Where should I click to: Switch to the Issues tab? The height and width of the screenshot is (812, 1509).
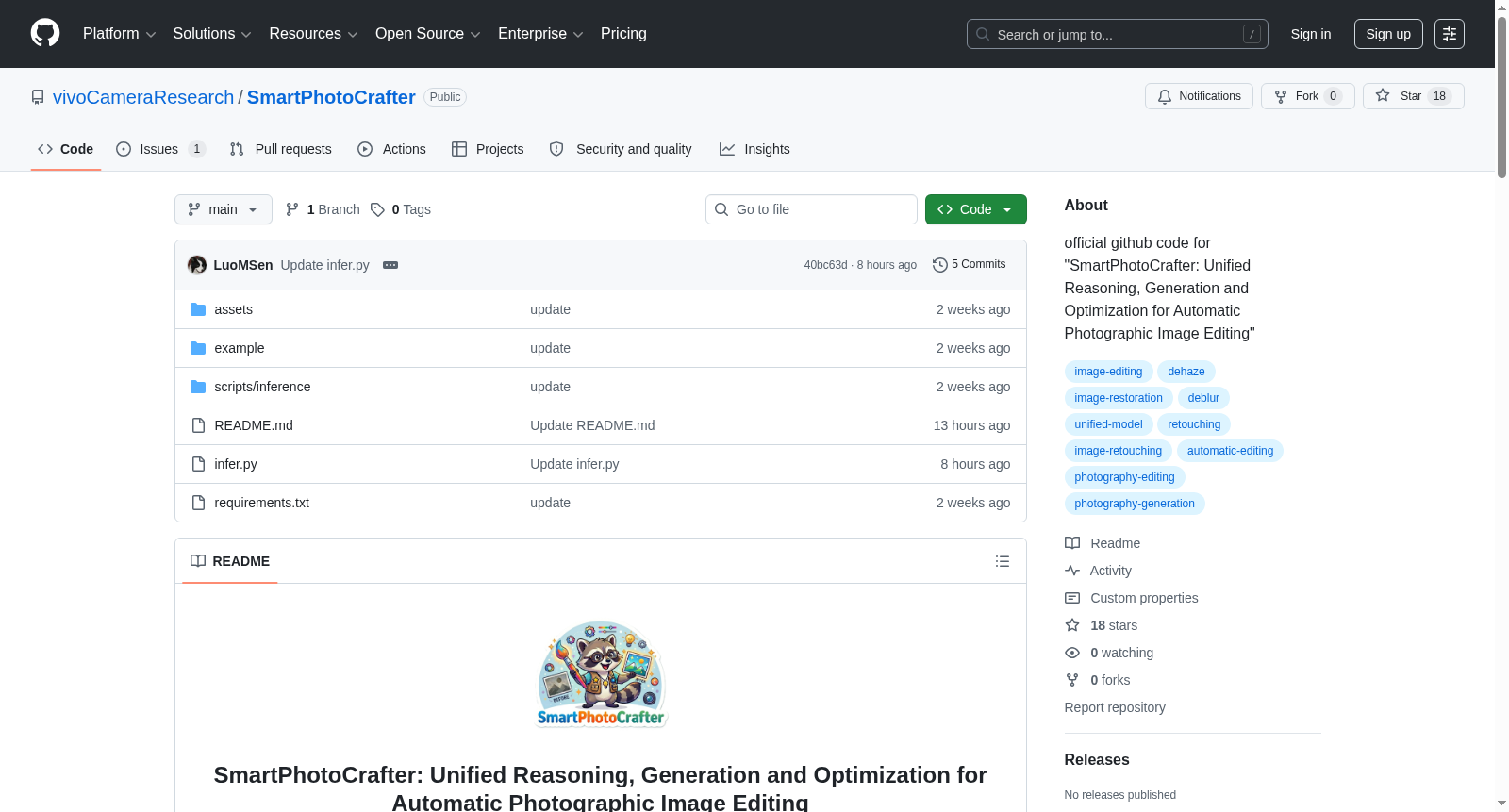pos(160,149)
